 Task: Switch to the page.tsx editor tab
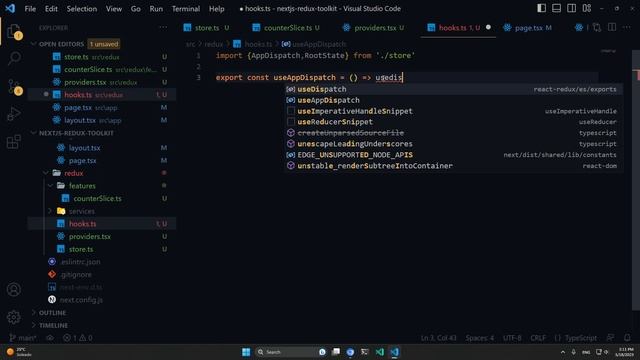(x=529, y=28)
